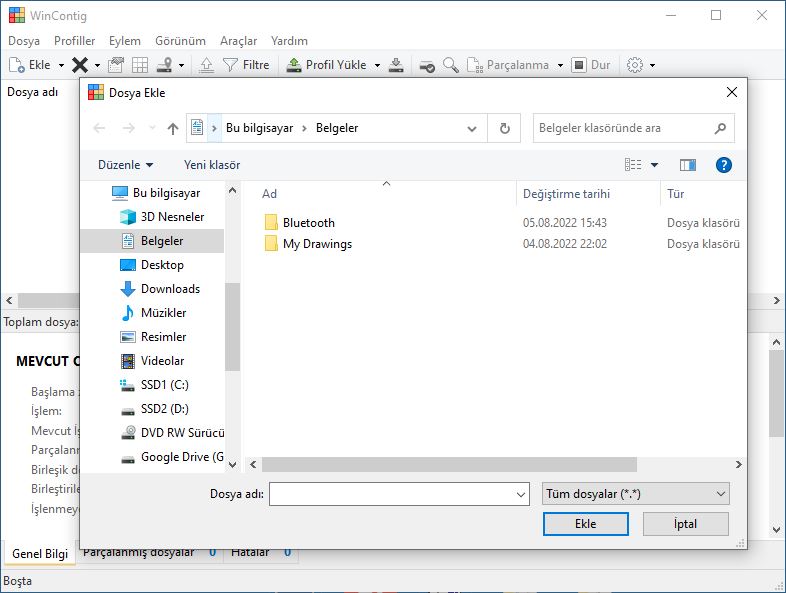This screenshot has height=593, width=786.
Task: Click the blue help question icon
Action: click(x=724, y=165)
